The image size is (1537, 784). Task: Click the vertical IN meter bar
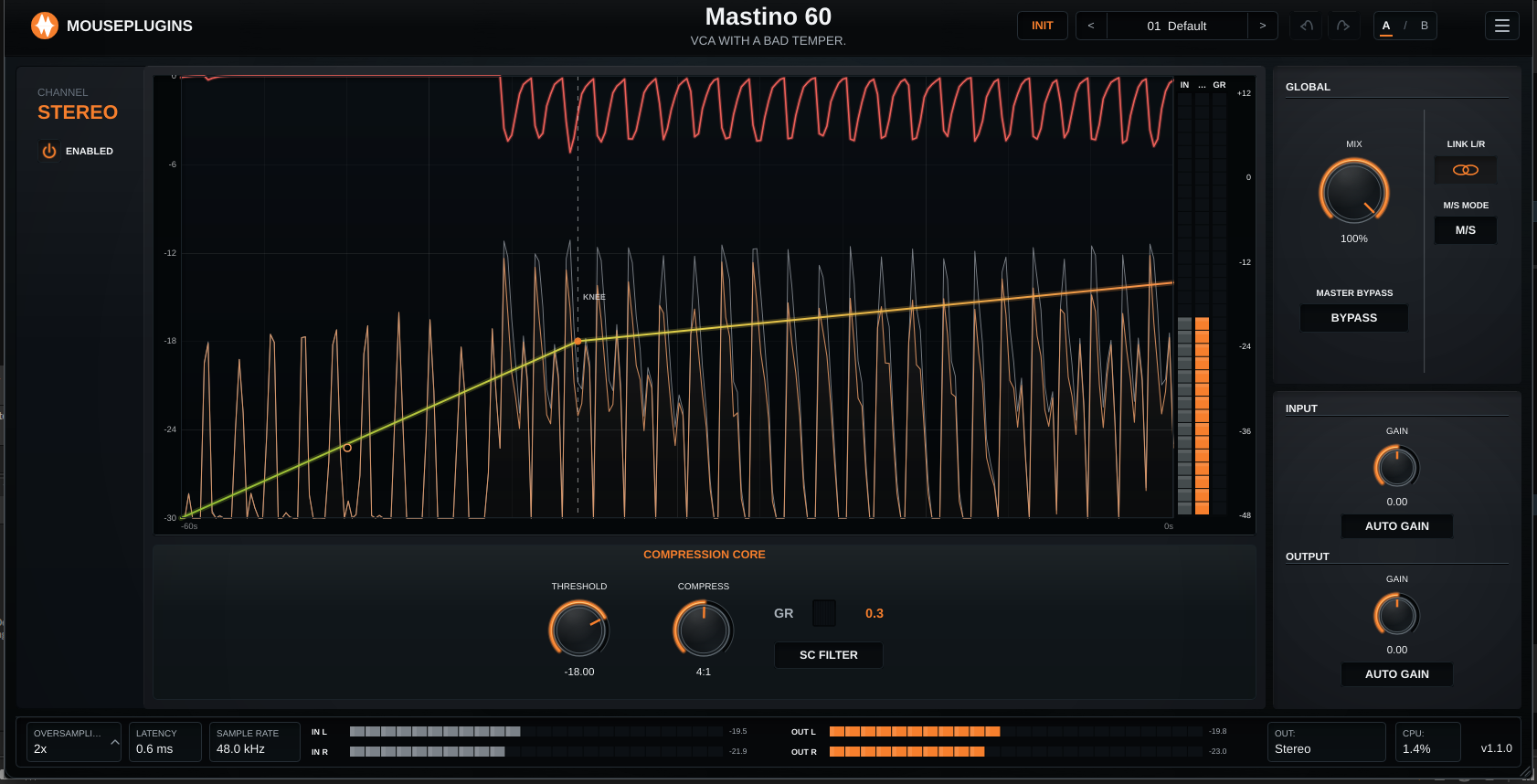coord(1185,303)
